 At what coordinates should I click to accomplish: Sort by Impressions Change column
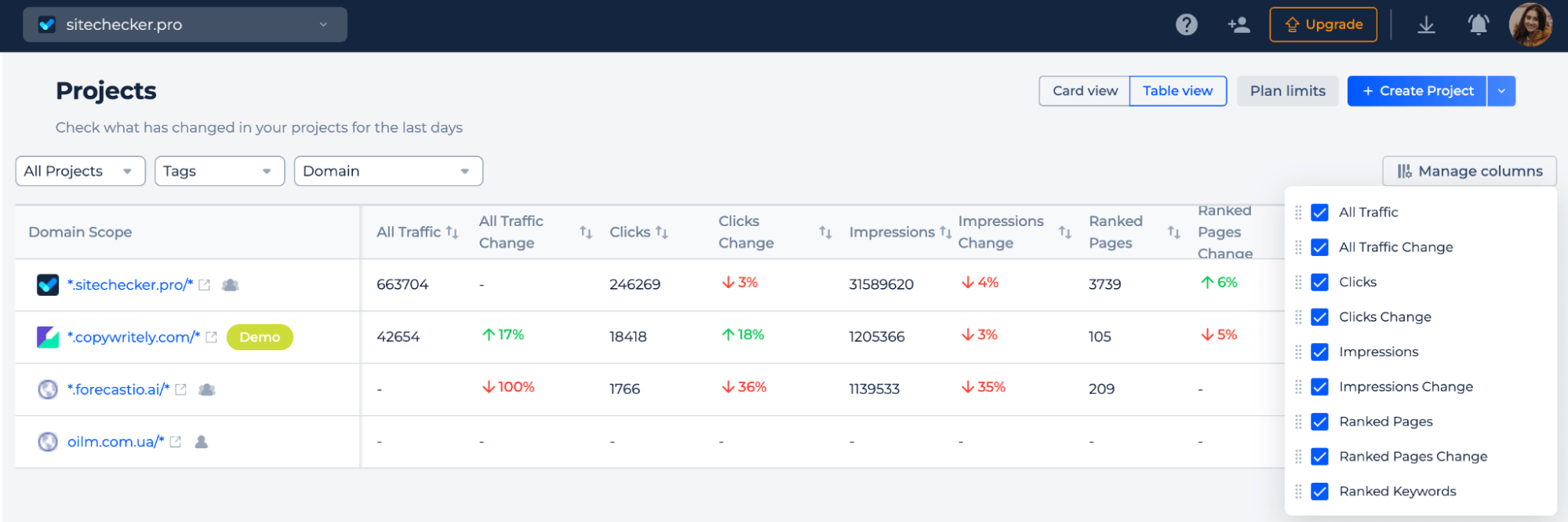1064,232
